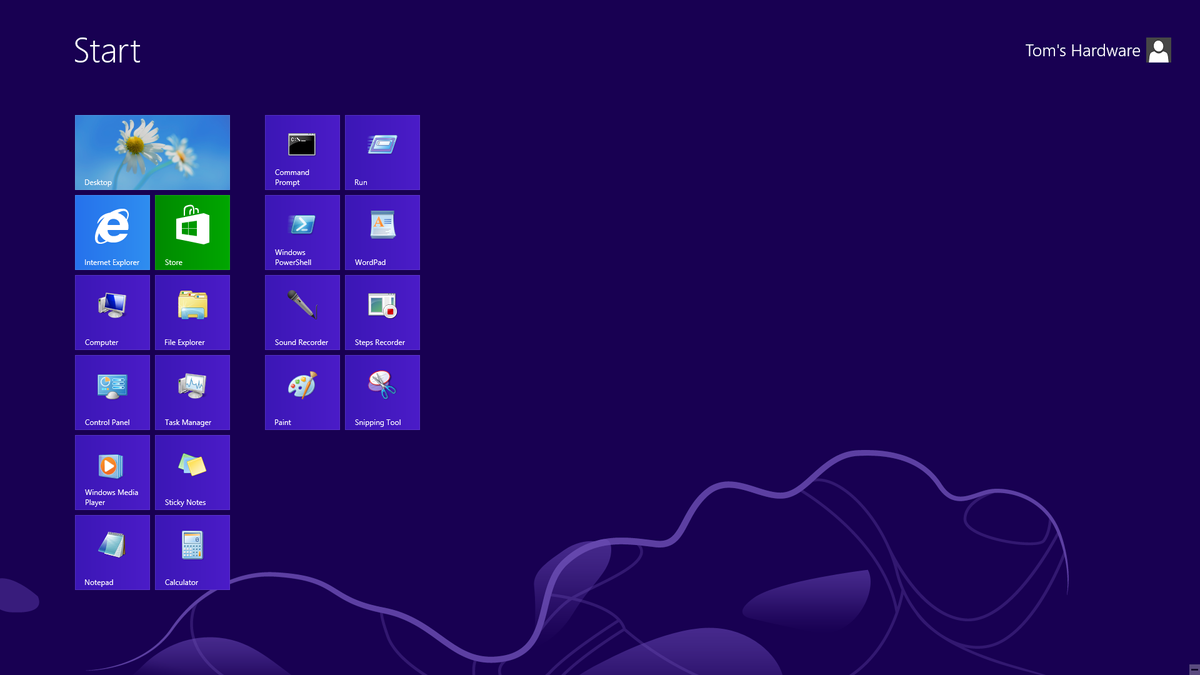Open Notepad
This screenshot has width=1200, height=675.
click(112, 552)
